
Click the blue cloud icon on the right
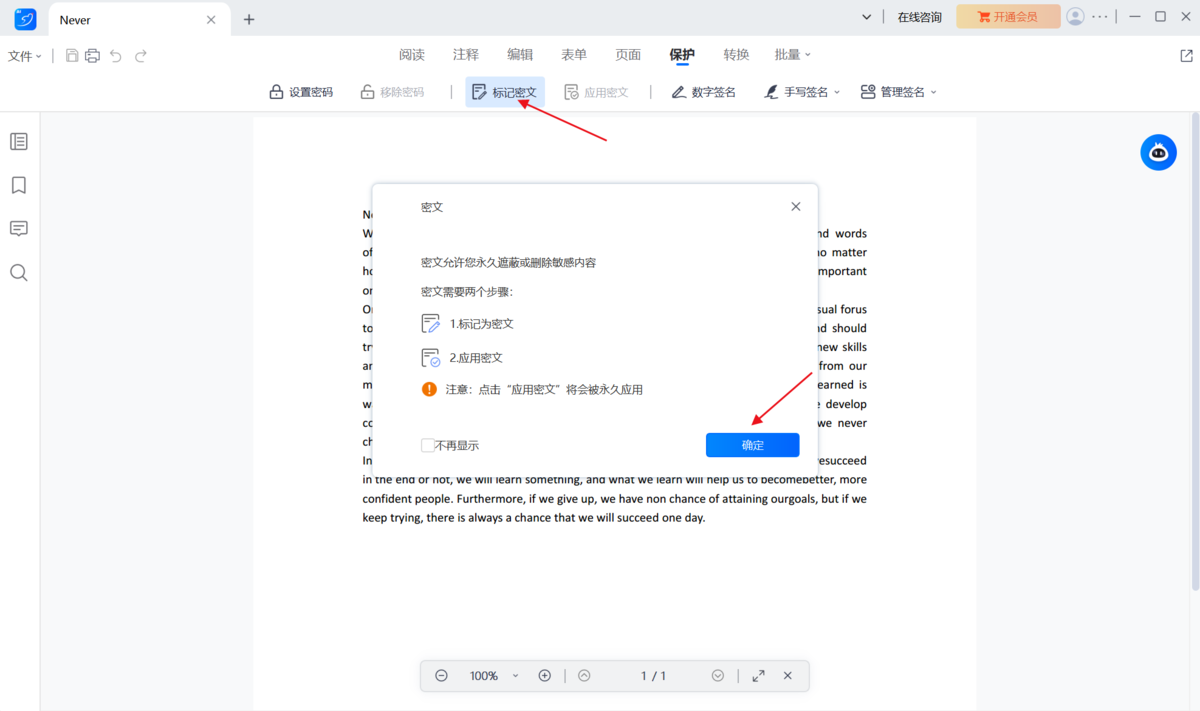pos(1158,152)
